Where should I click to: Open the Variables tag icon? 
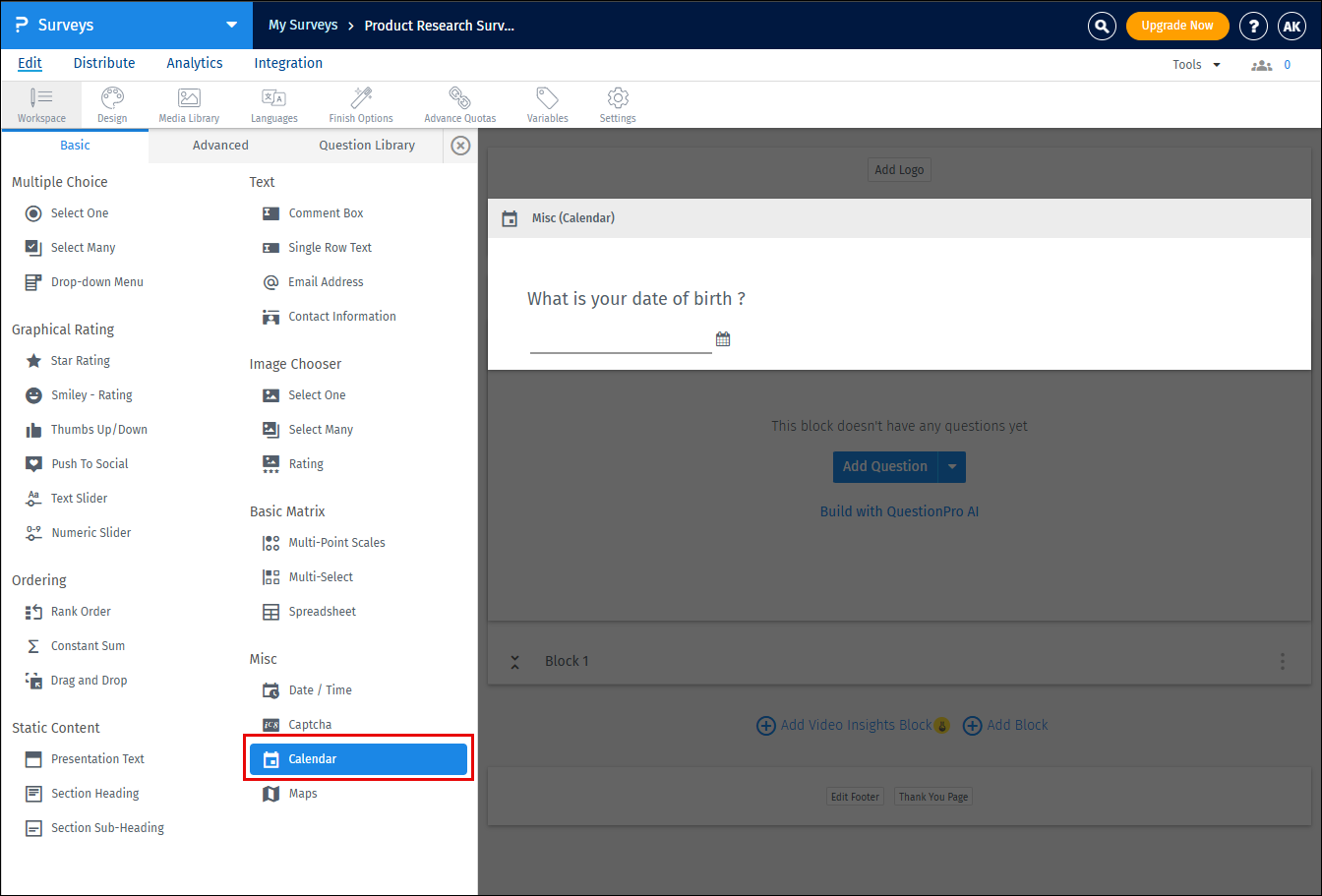pyautogui.click(x=547, y=104)
